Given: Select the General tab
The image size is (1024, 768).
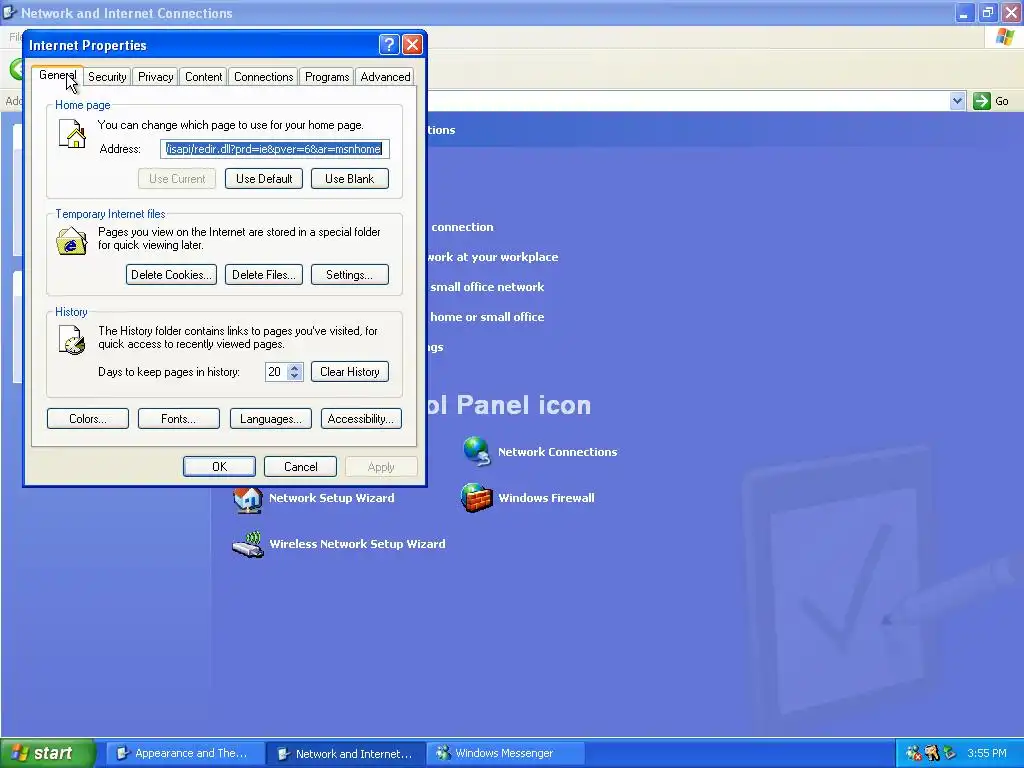Looking at the screenshot, I should point(57,75).
